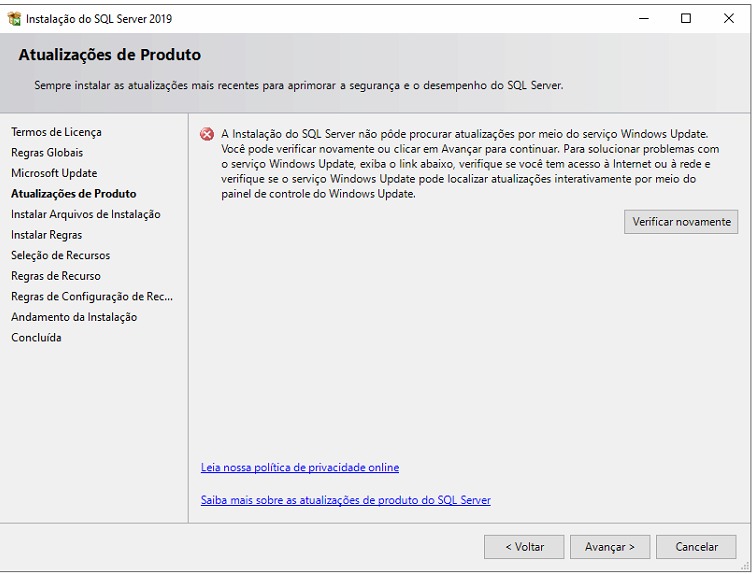Viewport: 752px width, 574px height.
Task: Select the Concluída step
Action: (36, 337)
